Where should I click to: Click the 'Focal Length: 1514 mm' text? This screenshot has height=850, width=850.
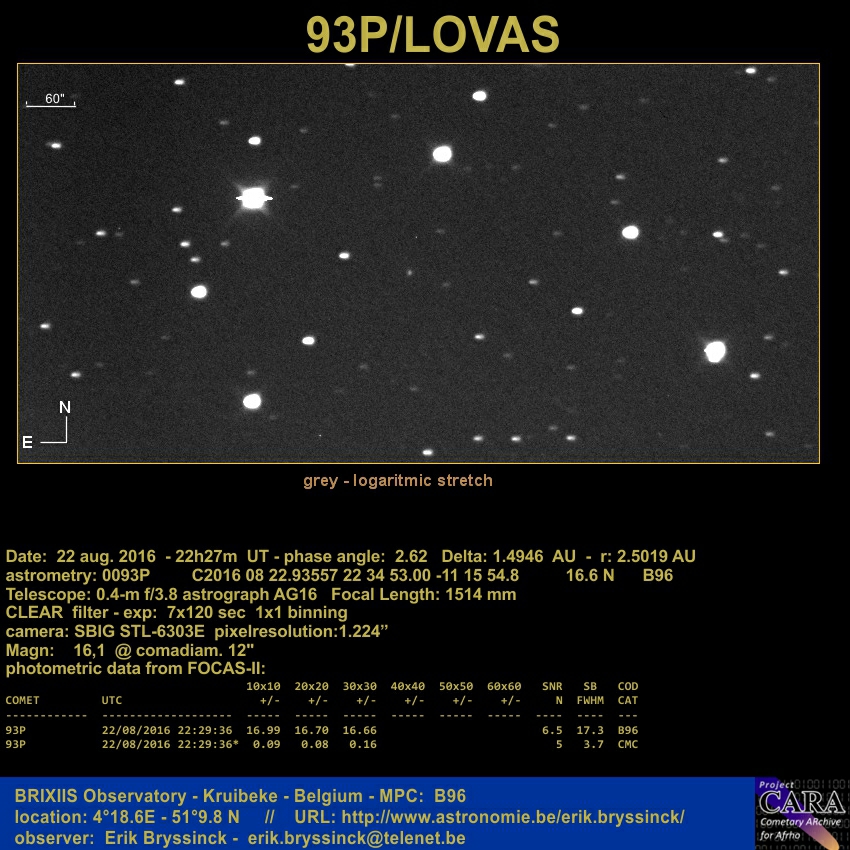(423, 595)
